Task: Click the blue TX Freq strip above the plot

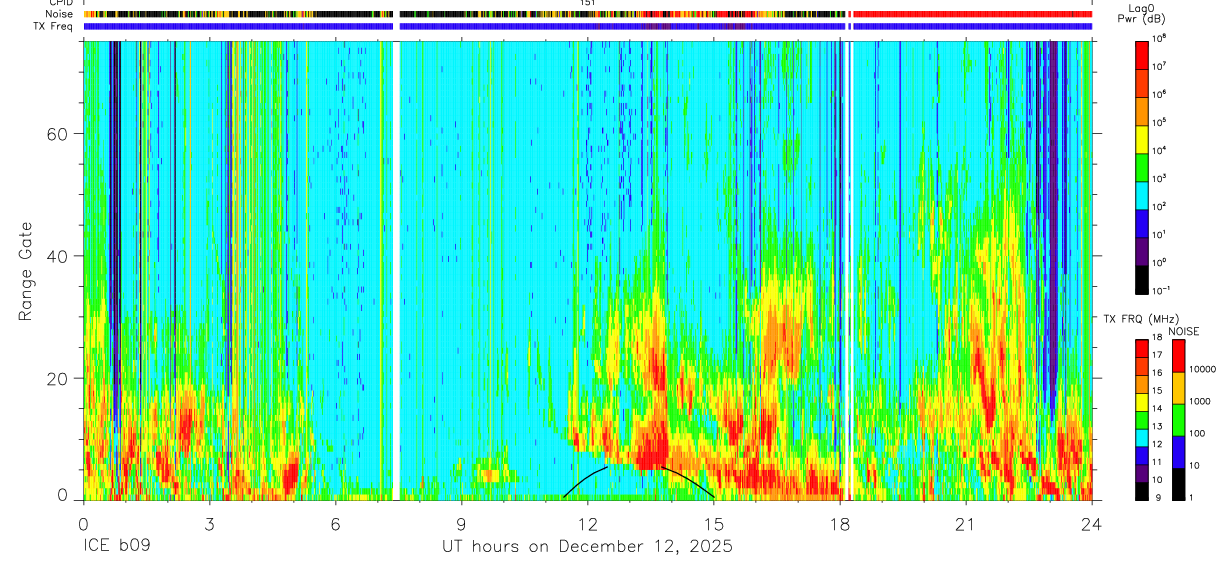Action: pos(587,26)
